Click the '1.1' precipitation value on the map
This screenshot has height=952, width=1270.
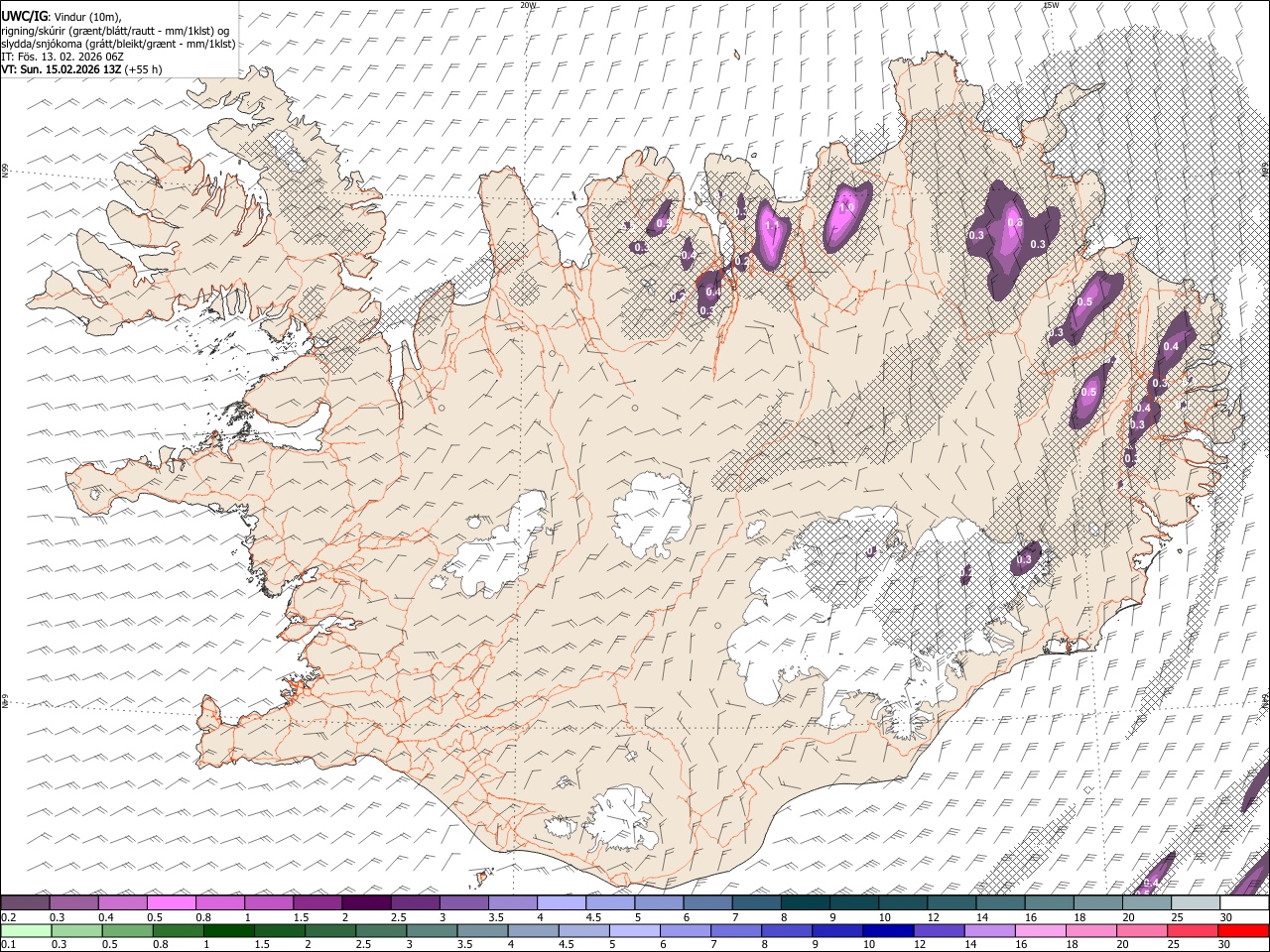(772, 225)
